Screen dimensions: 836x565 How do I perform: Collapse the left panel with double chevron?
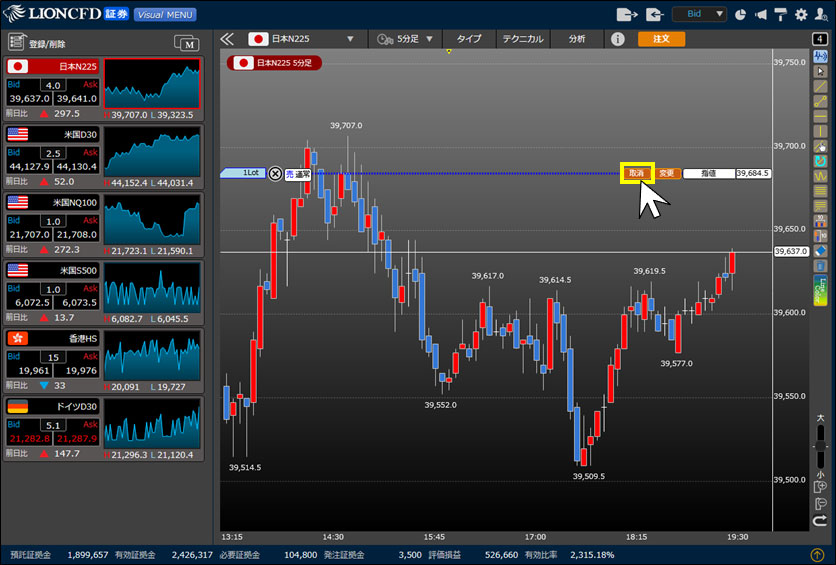[227, 39]
